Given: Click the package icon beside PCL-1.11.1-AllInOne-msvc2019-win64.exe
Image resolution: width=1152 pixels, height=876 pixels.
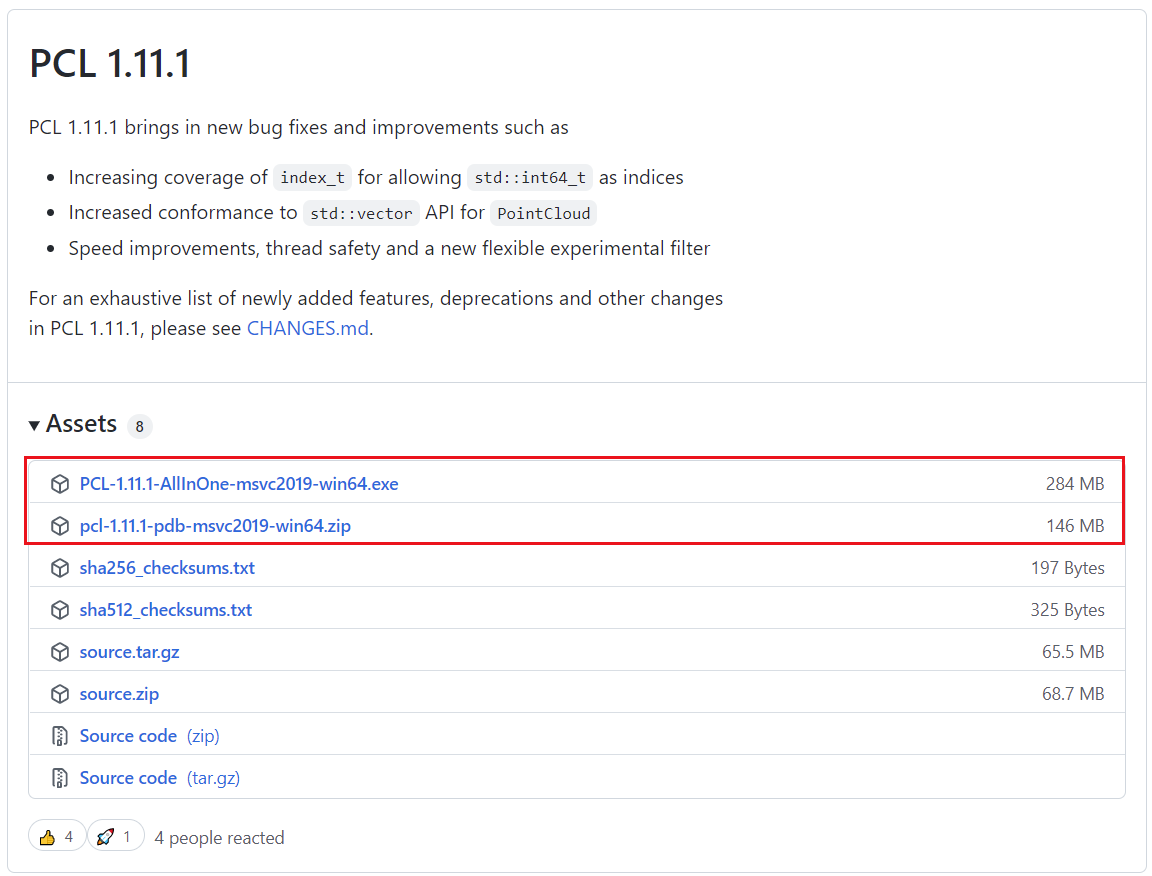Looking at the screenshot, I should click(x=60, y=483).
